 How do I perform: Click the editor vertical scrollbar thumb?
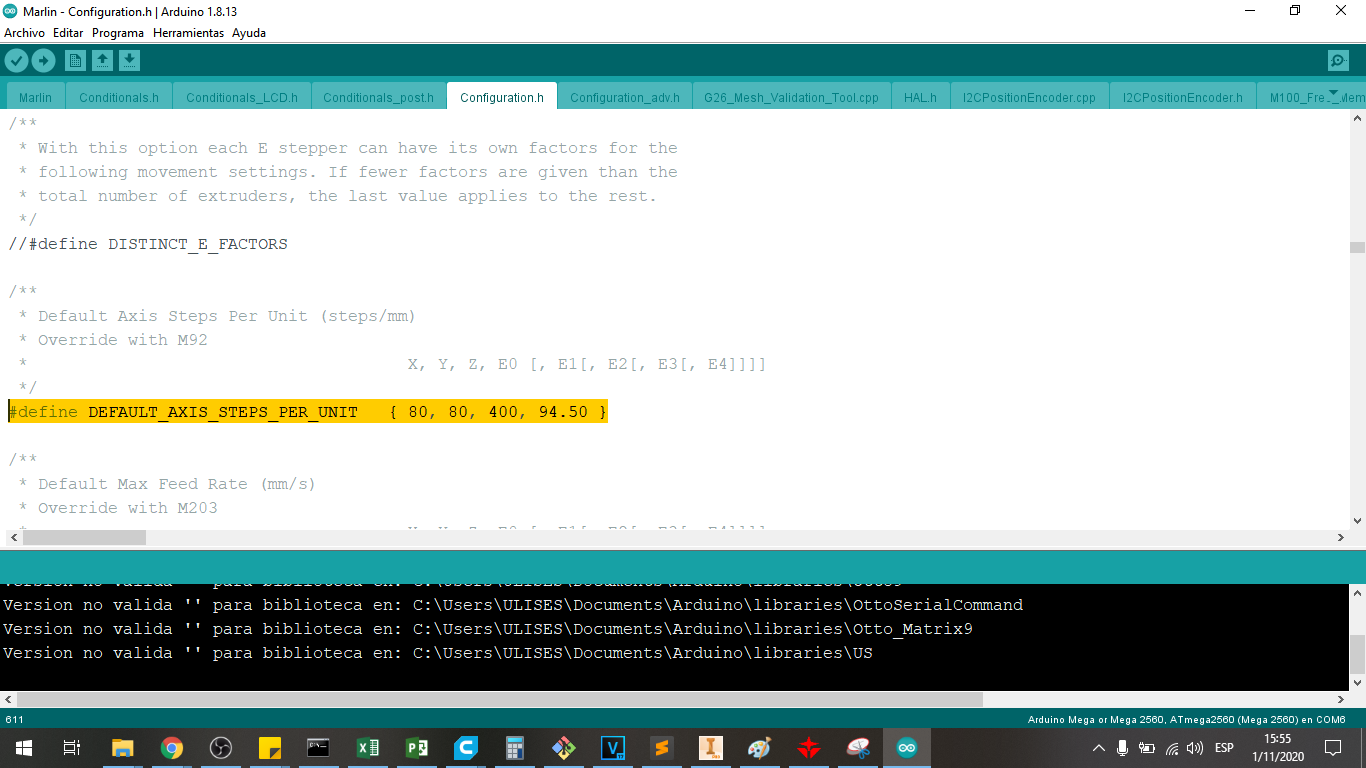[1357, 247]
